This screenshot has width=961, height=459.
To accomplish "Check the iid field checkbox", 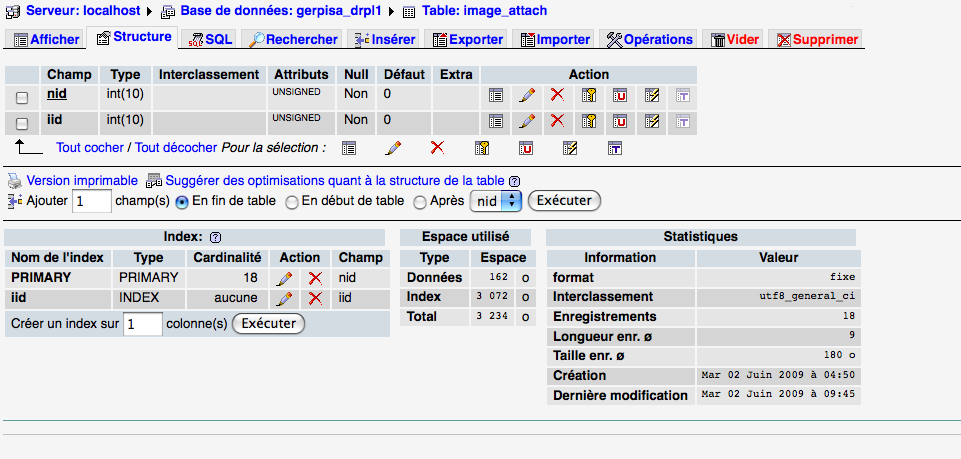I will [21, 124].
